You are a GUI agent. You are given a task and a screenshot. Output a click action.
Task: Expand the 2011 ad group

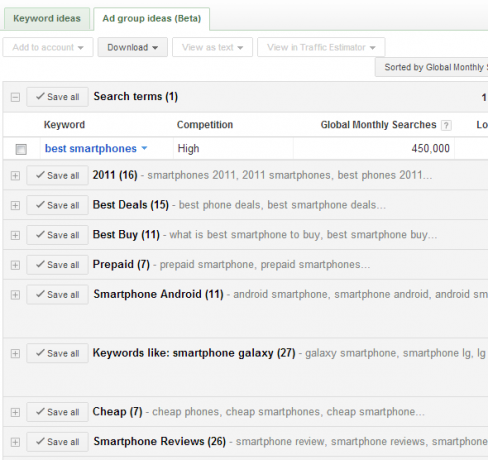[x=15, y=176]
